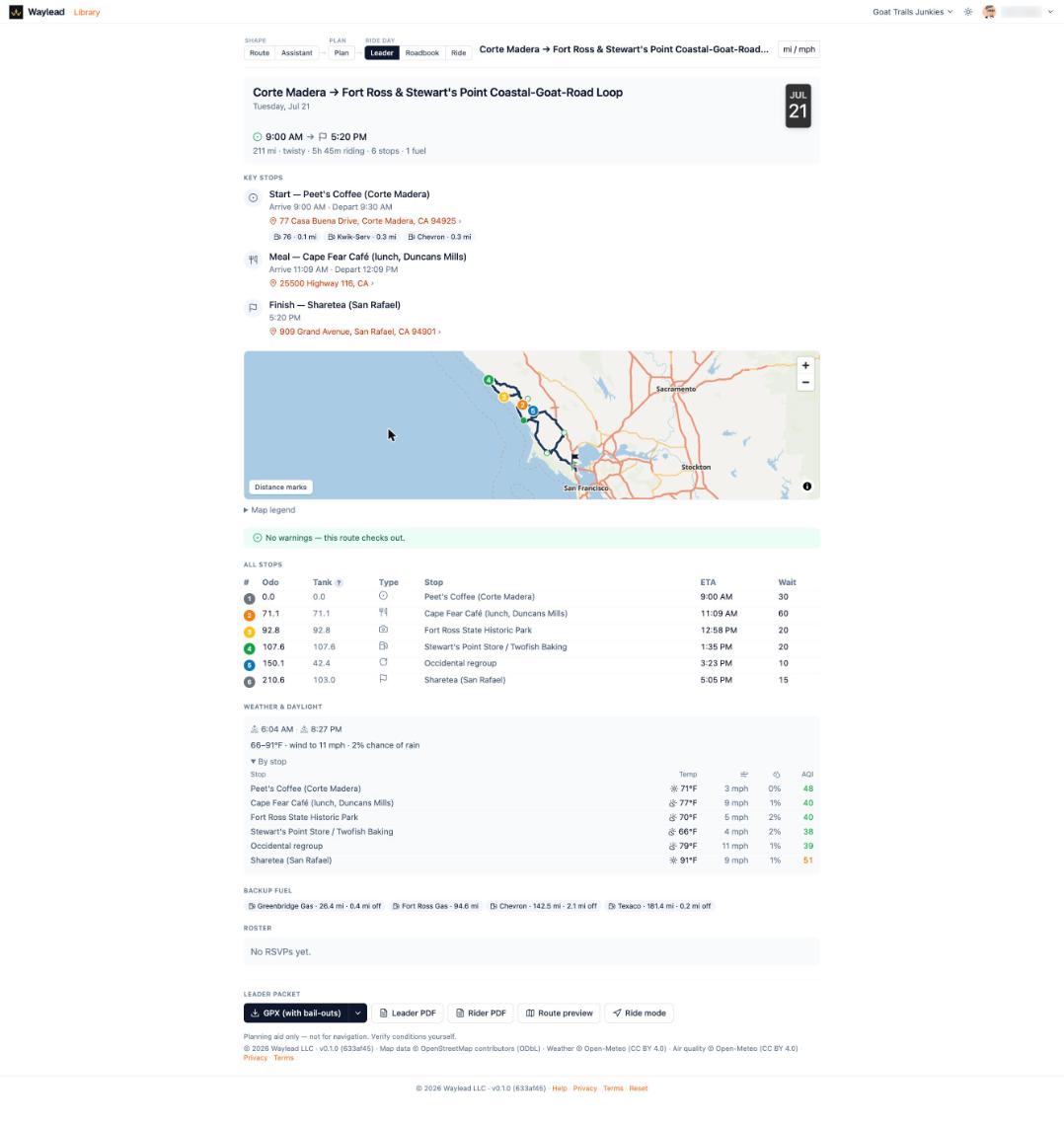The width and height of the screenshot is (1064, 1125).
Task: Start Ride mode from leader packet
Action: click(x=640, y=1013)
